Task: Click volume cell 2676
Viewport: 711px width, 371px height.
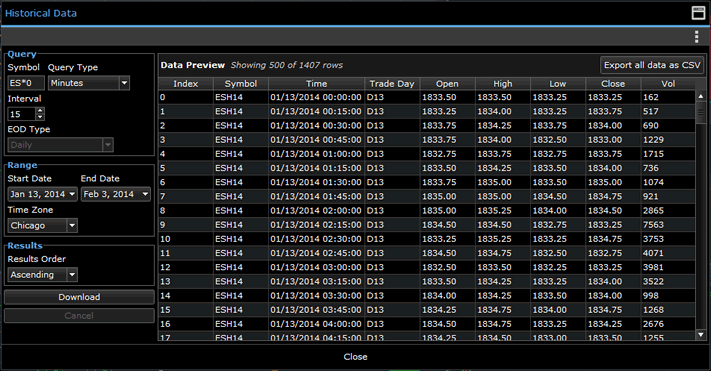Action: tap(668, 324)
